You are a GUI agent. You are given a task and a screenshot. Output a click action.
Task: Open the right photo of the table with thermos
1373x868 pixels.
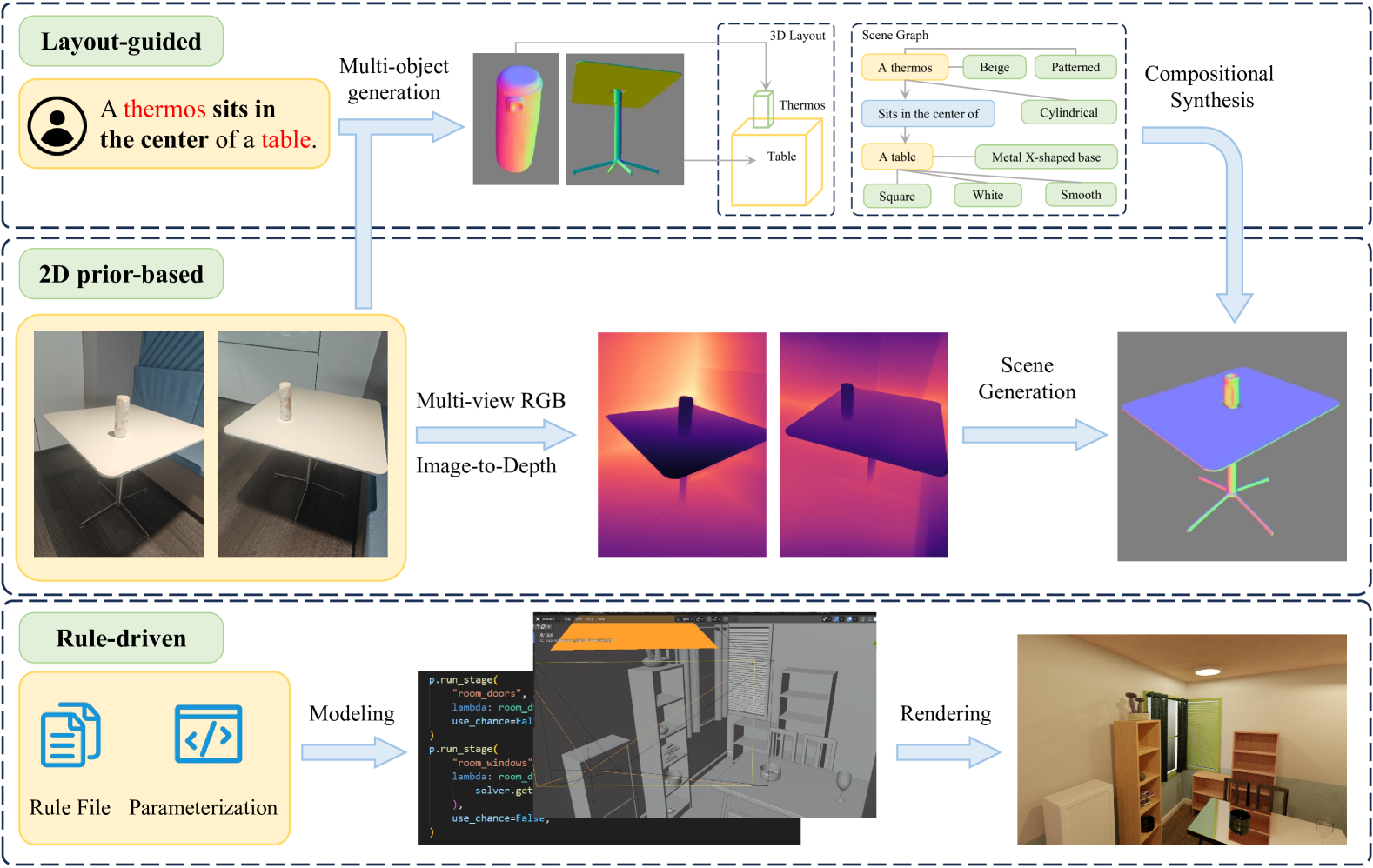(303, 444)
